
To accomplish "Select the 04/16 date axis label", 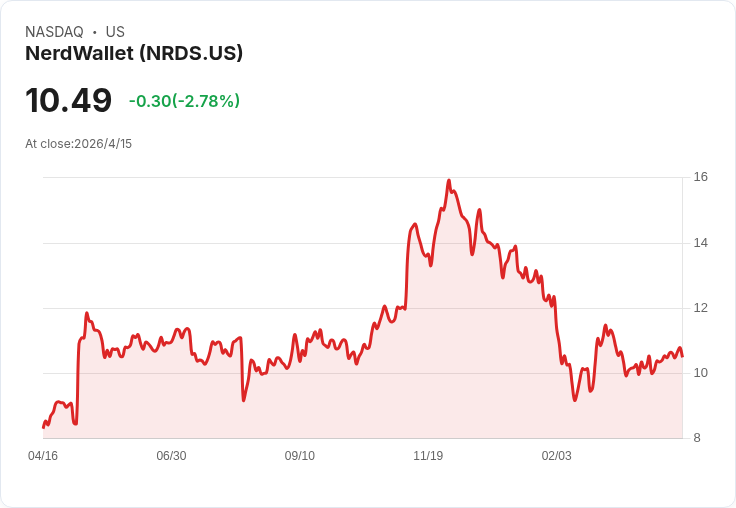I will (43, 455).
